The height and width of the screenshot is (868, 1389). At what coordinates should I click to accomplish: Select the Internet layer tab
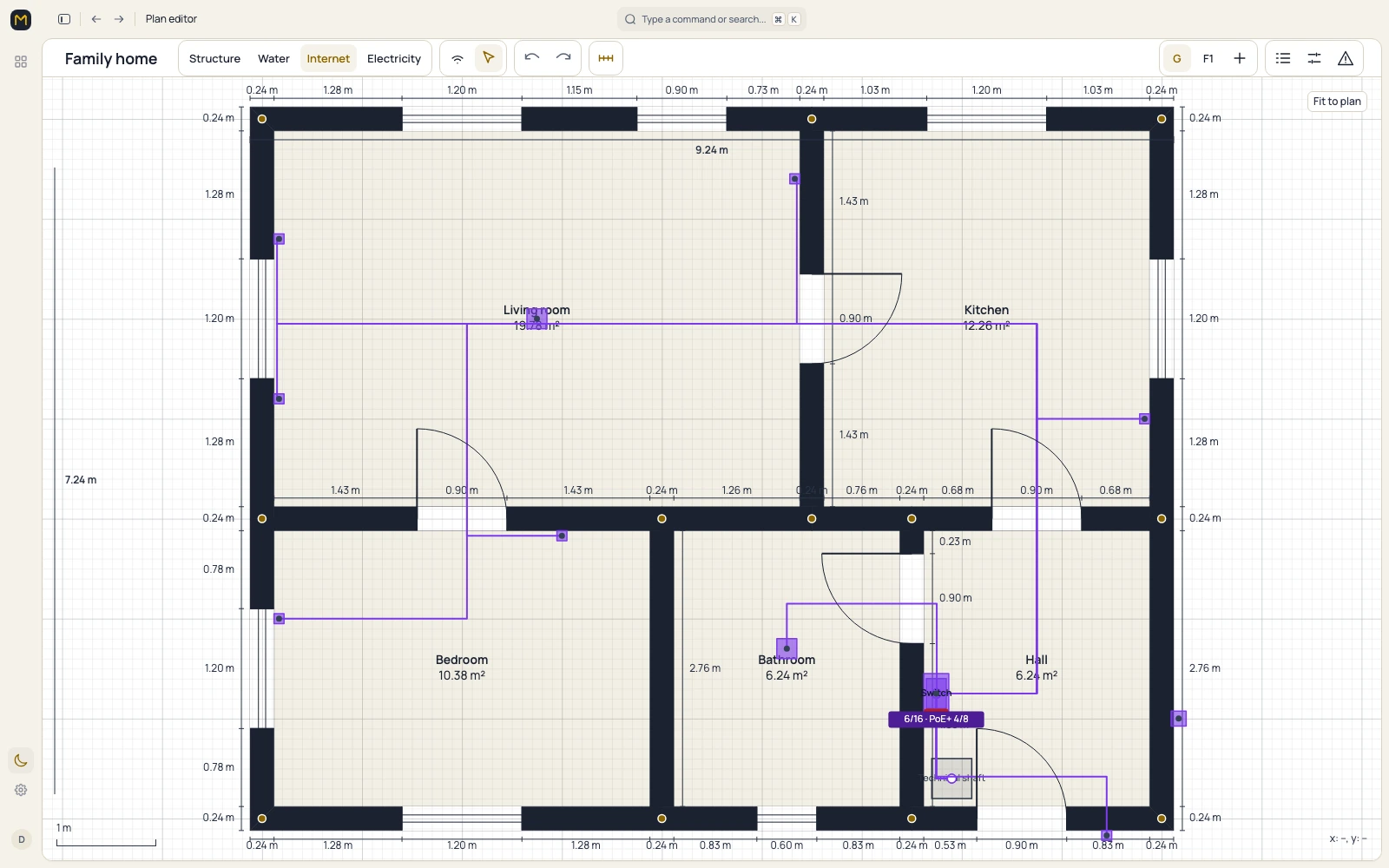[x=328, y=58]
